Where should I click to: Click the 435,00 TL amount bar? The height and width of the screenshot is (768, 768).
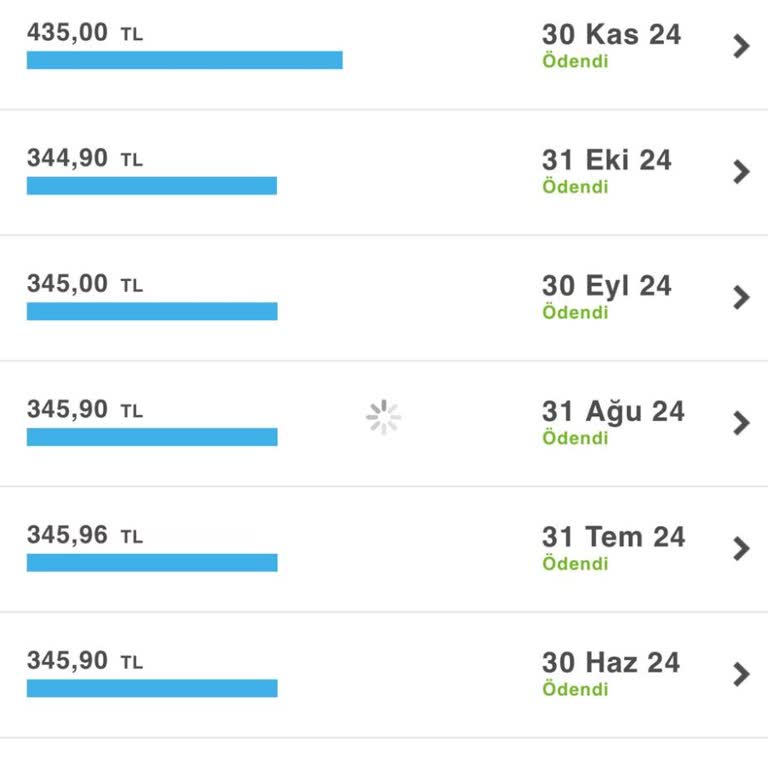(184, 60)
